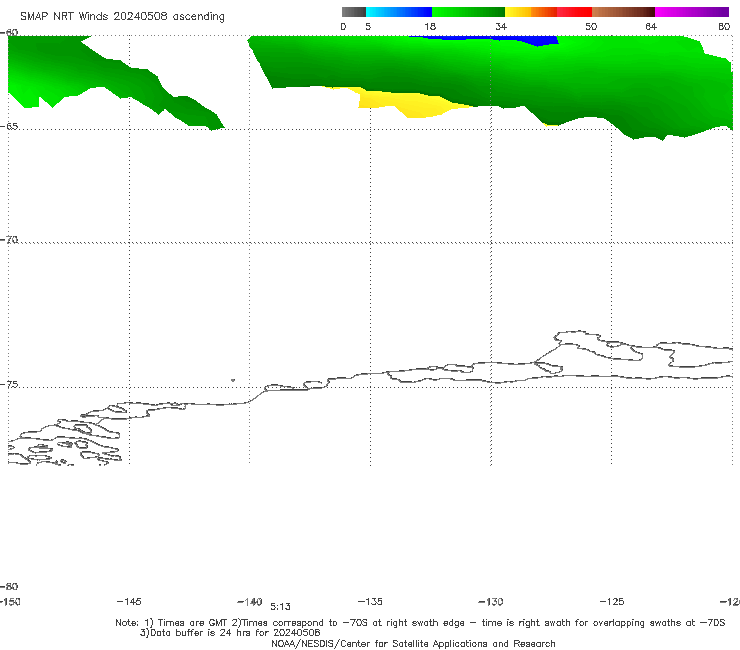Viewport: 740px width, 650px height.
Task: Click the latitude label '-65'
Action: click(9, 127)
